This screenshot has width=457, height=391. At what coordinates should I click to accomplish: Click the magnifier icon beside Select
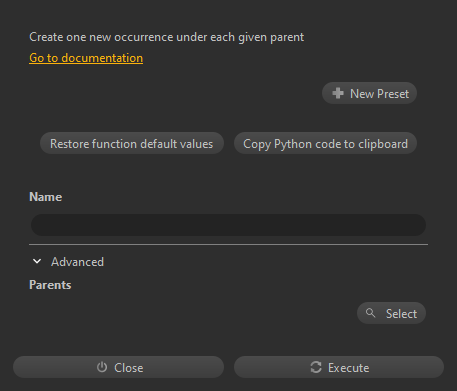(370, 313)
